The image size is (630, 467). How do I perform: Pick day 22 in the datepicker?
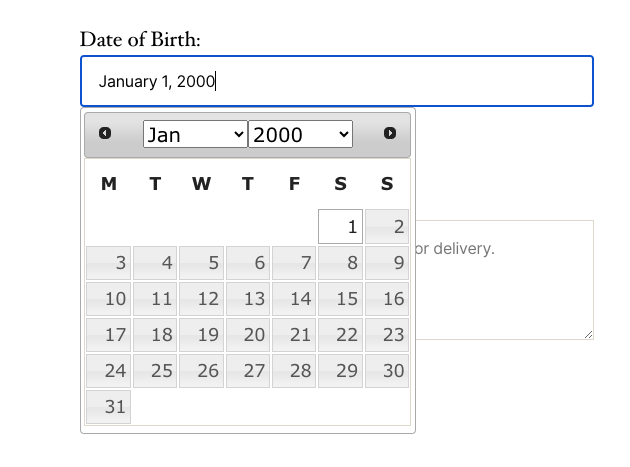point(340,335)
